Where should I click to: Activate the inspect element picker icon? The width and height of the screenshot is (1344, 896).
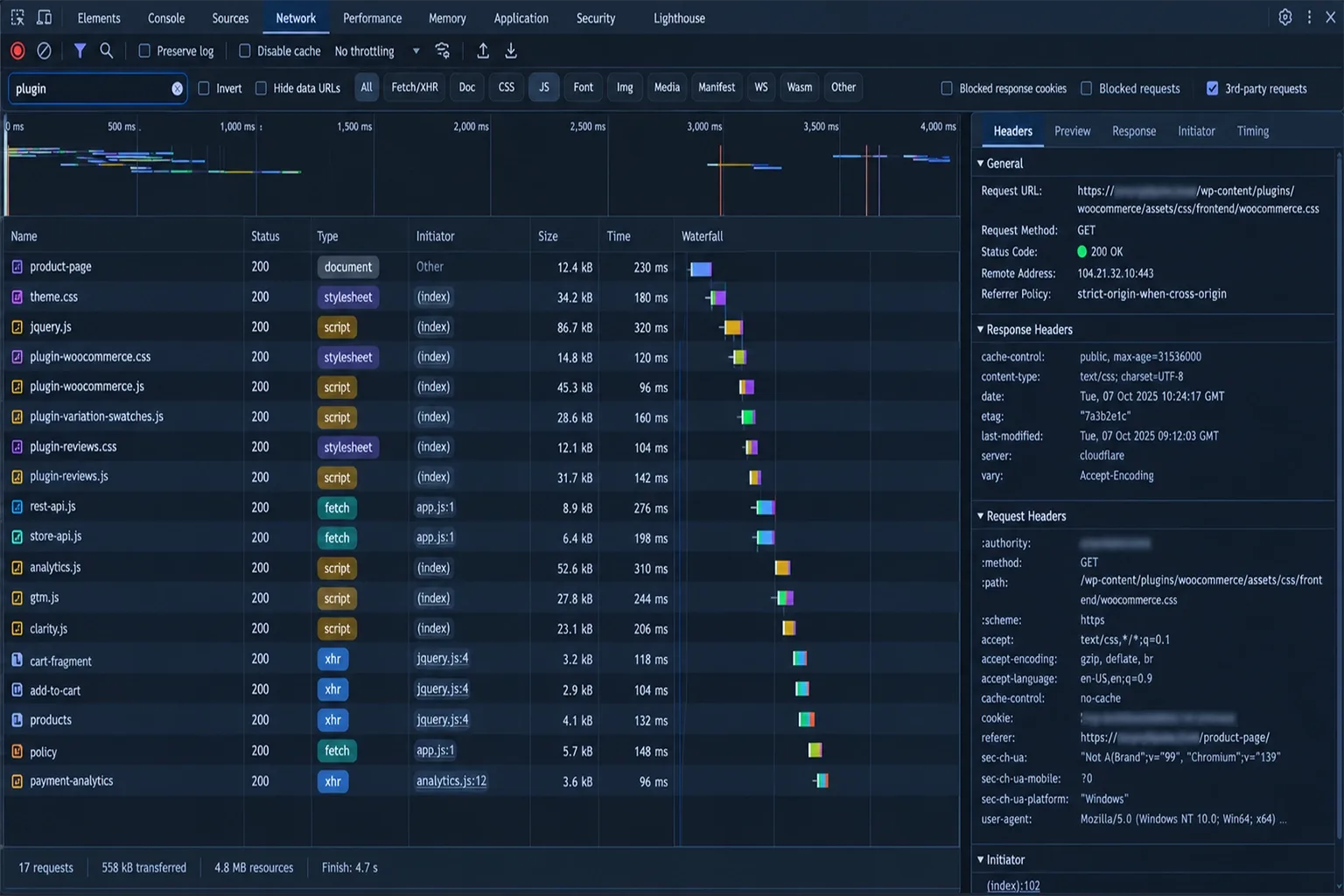[17, 17]
